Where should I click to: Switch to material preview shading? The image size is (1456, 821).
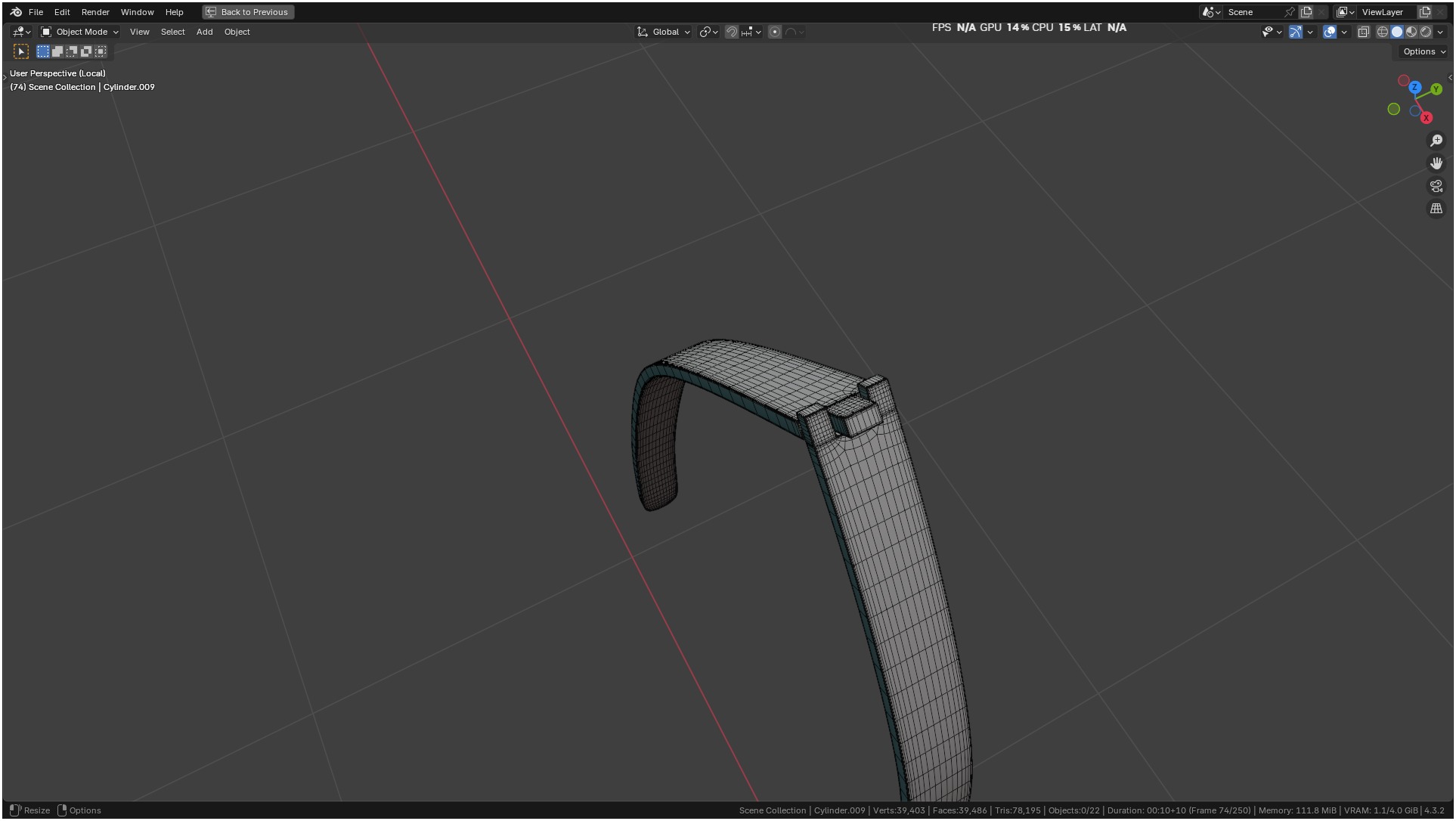pos(1411,32)
